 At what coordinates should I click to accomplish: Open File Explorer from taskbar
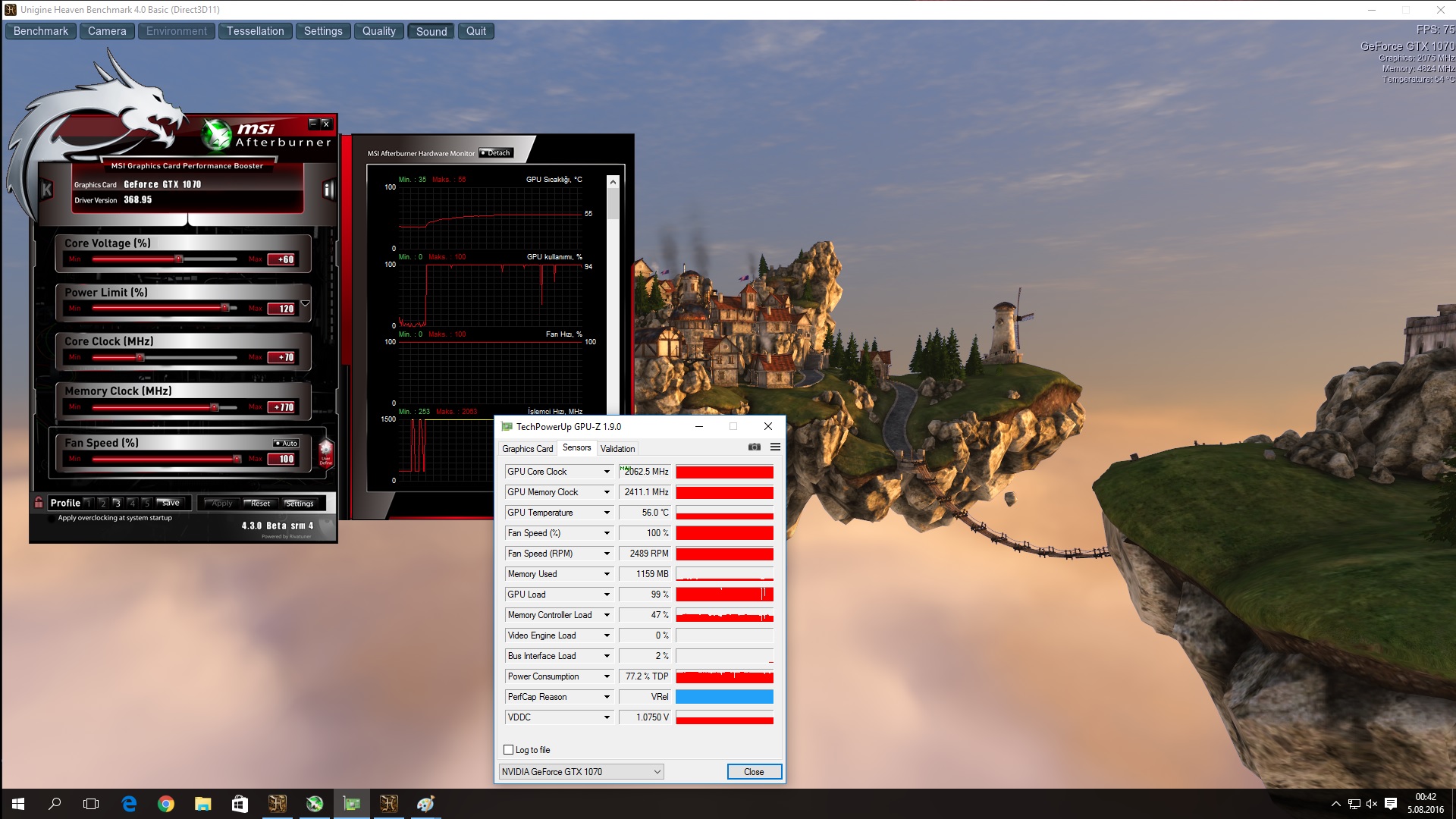tap(202, 804)
